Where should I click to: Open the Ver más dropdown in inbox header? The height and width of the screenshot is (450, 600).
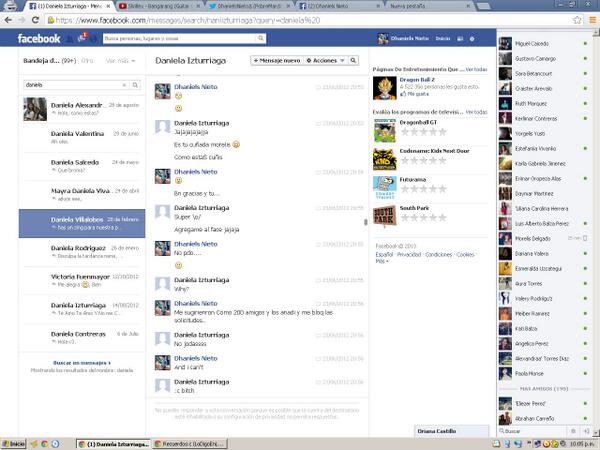point(120,61)
